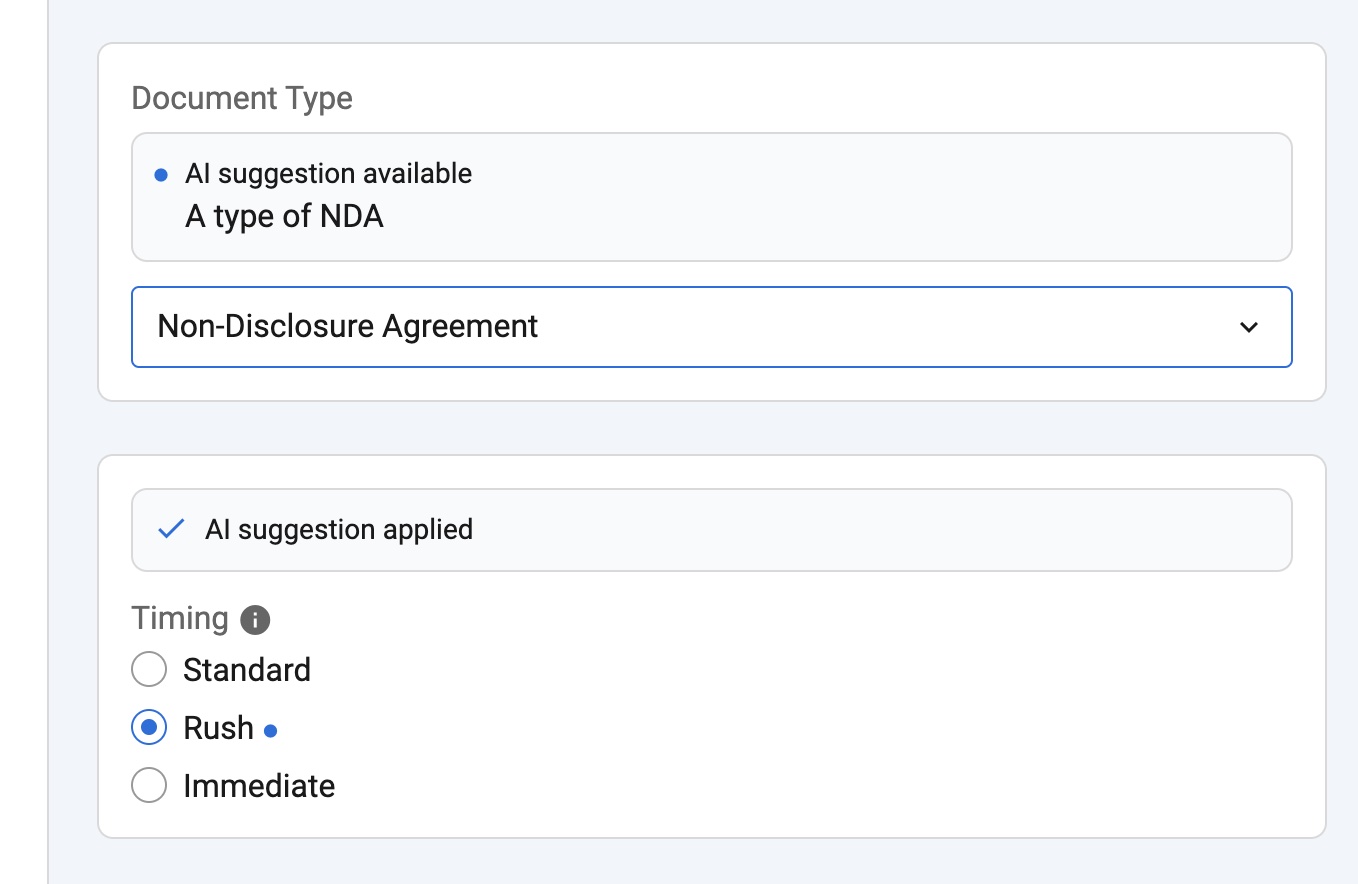The width and height of the screenshot is (1358, 884).
Task: Click the dropdown chevron on Non-Disclosure Agreement
Action: tap(1247, 327)
